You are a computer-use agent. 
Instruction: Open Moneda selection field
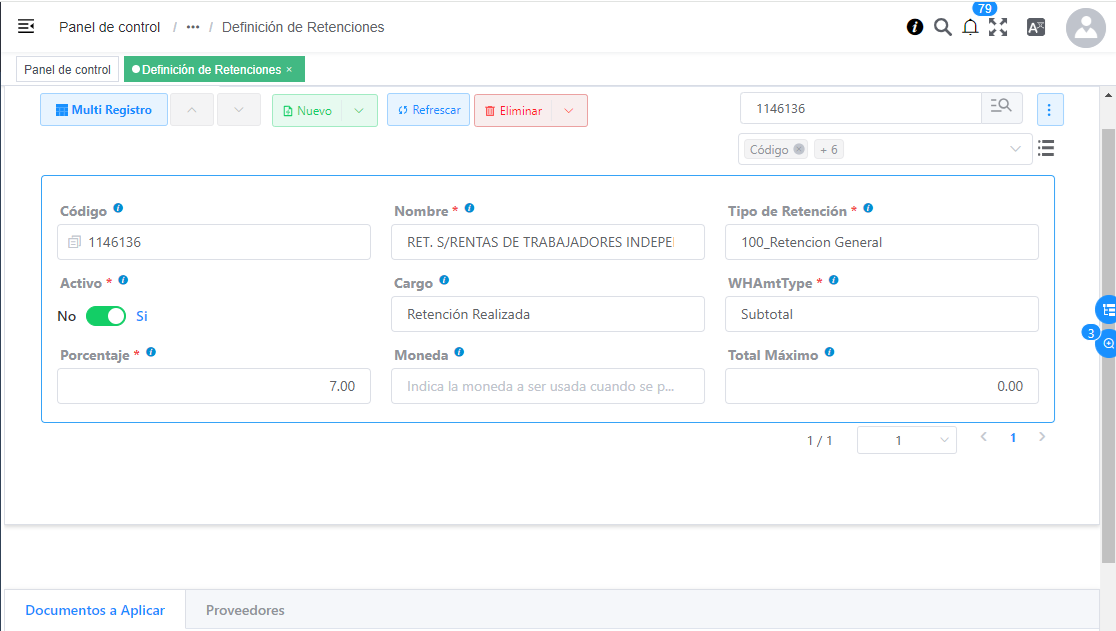click(x=547, y=386)
